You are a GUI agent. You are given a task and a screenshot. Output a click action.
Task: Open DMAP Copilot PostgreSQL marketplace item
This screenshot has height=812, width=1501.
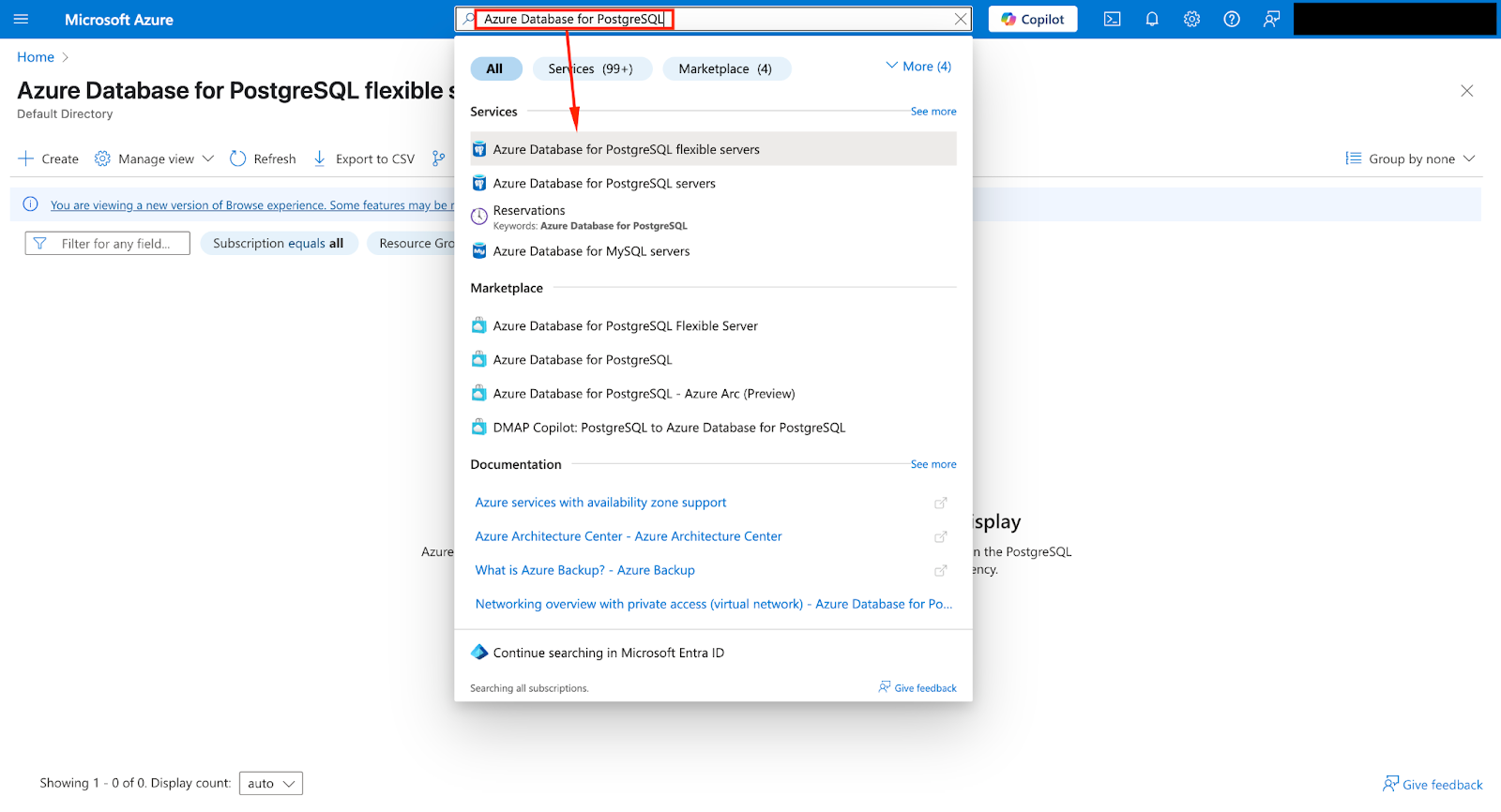pyautogui.click(x=713, y=427)
